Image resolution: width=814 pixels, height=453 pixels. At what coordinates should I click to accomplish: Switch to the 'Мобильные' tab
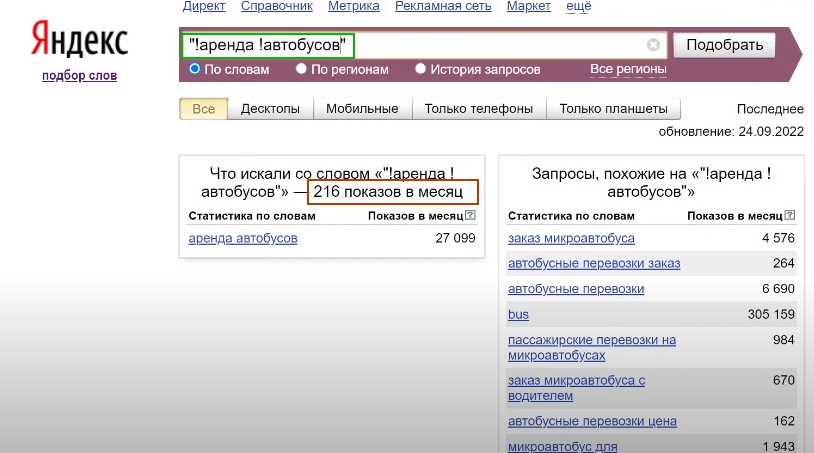(362, 109)
